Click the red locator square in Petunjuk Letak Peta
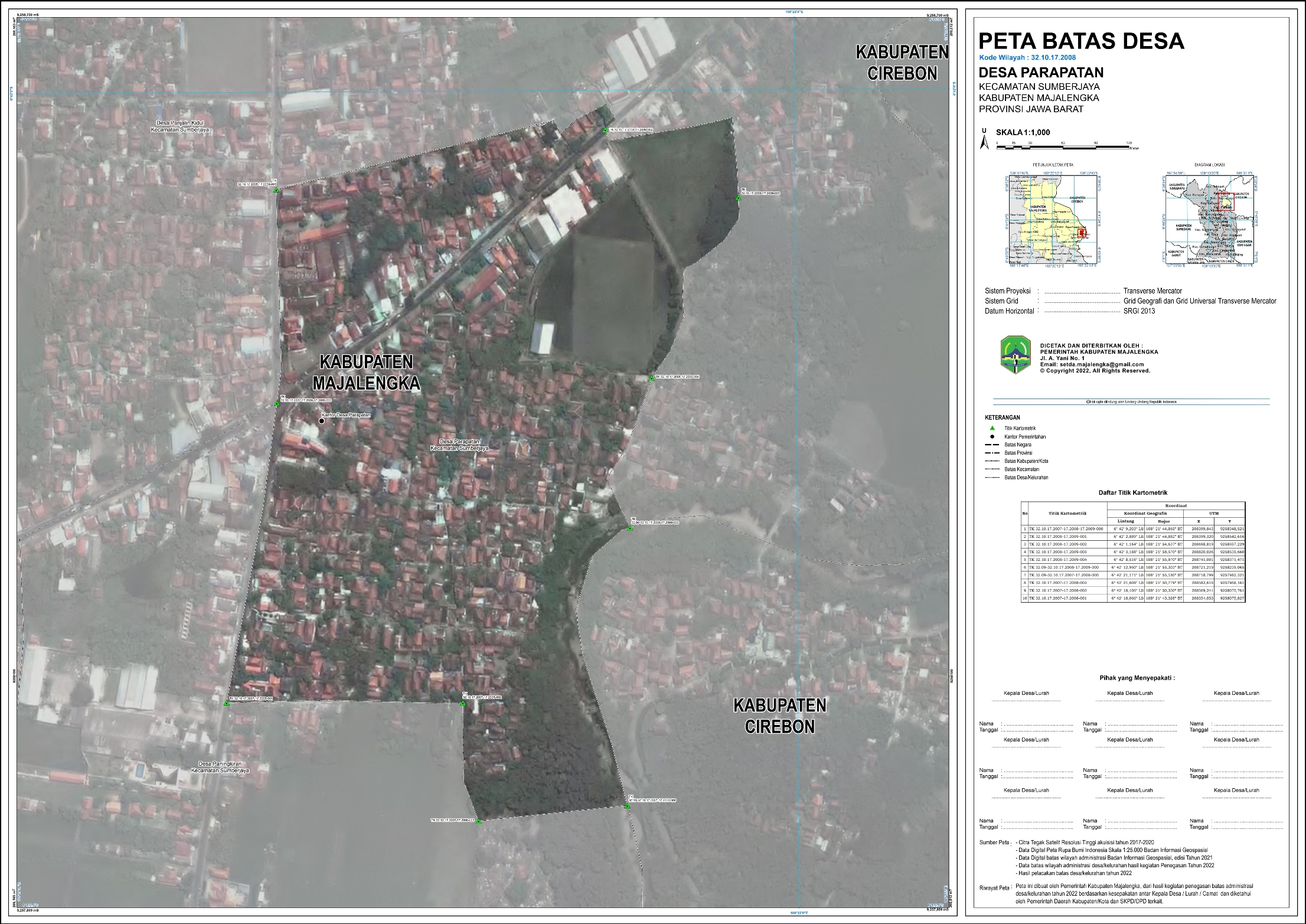The width and height of the screenshot is (1306, 924). point(1082,233)
